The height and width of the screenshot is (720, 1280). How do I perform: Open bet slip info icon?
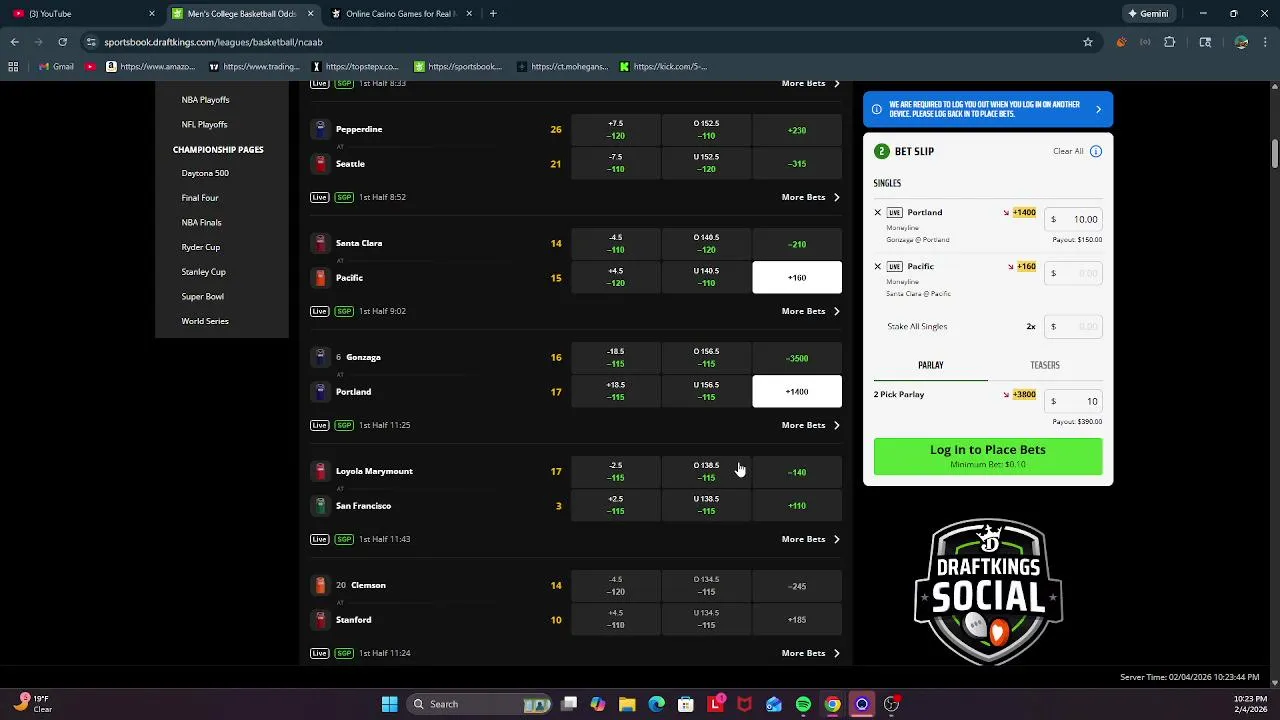(1096, 151)
